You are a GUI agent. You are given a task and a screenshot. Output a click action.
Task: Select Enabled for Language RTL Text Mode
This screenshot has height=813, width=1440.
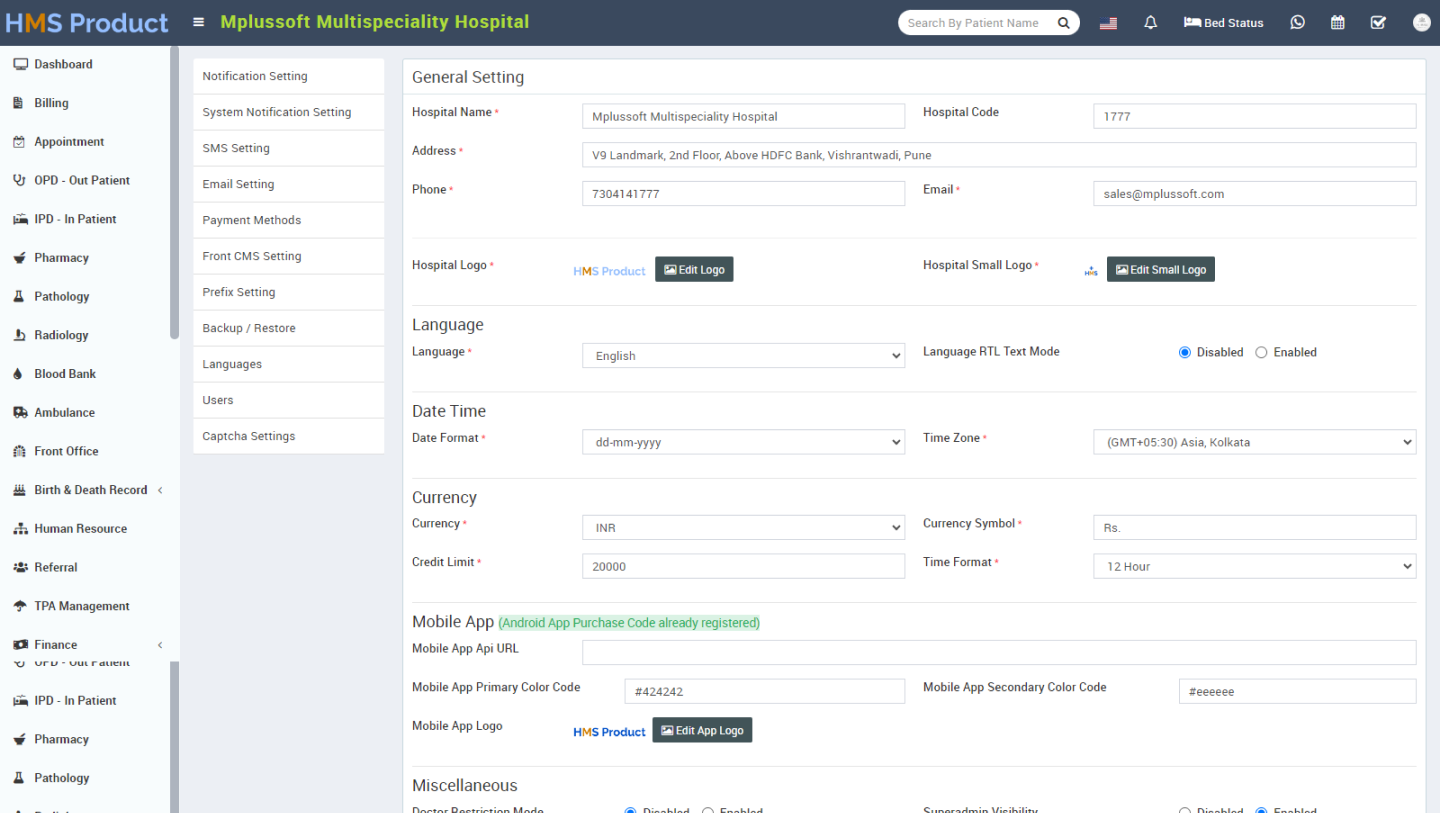click(1261, 352)
